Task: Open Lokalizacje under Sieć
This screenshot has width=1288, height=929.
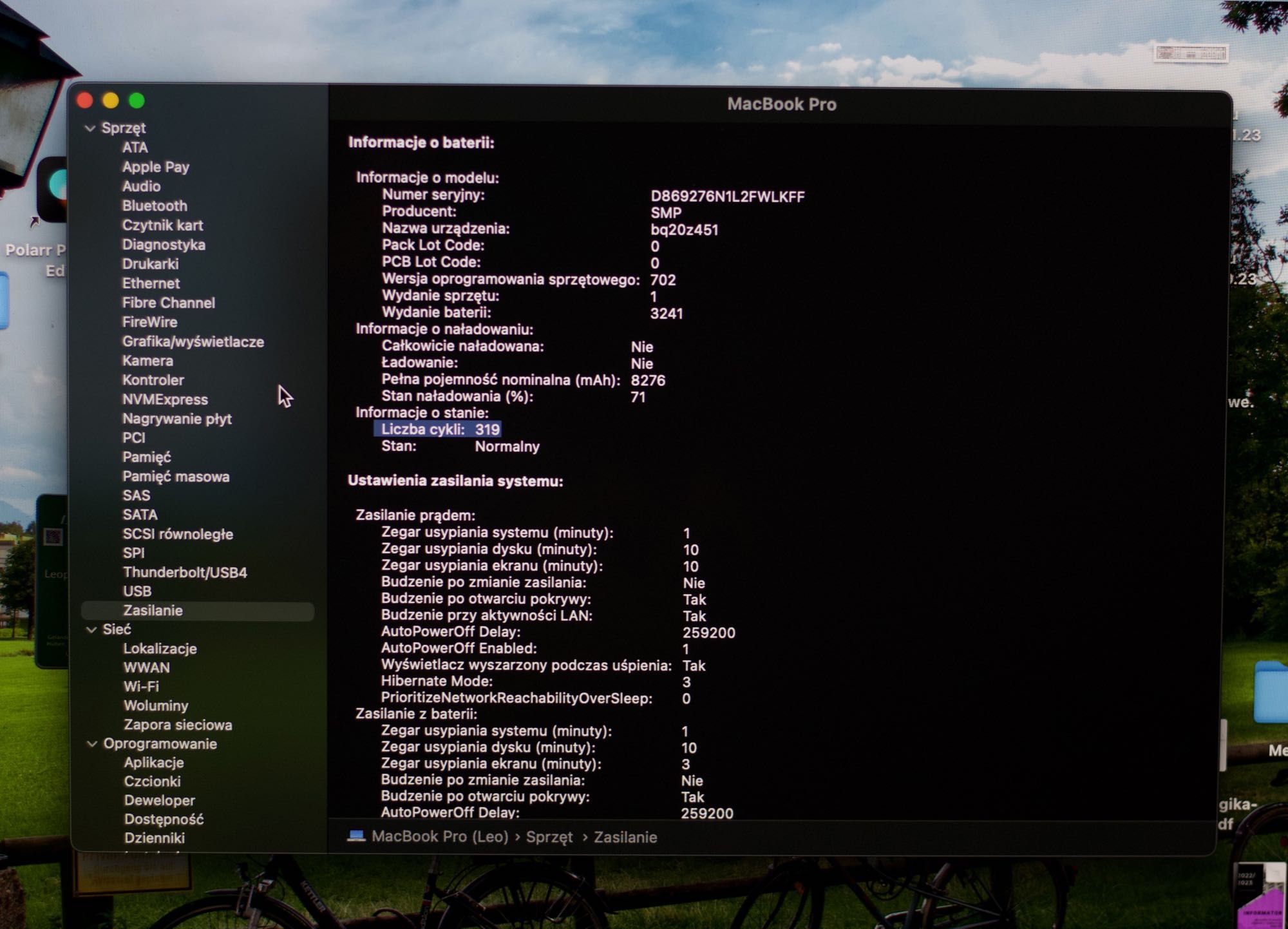Action: [x=160, y=649]
